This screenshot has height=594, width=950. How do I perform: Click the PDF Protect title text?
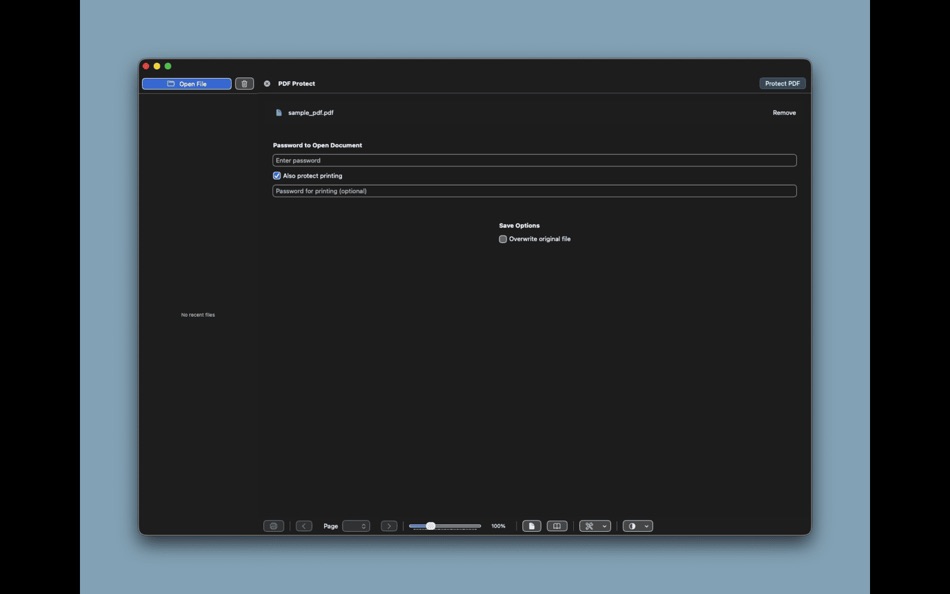click(296, 84)
